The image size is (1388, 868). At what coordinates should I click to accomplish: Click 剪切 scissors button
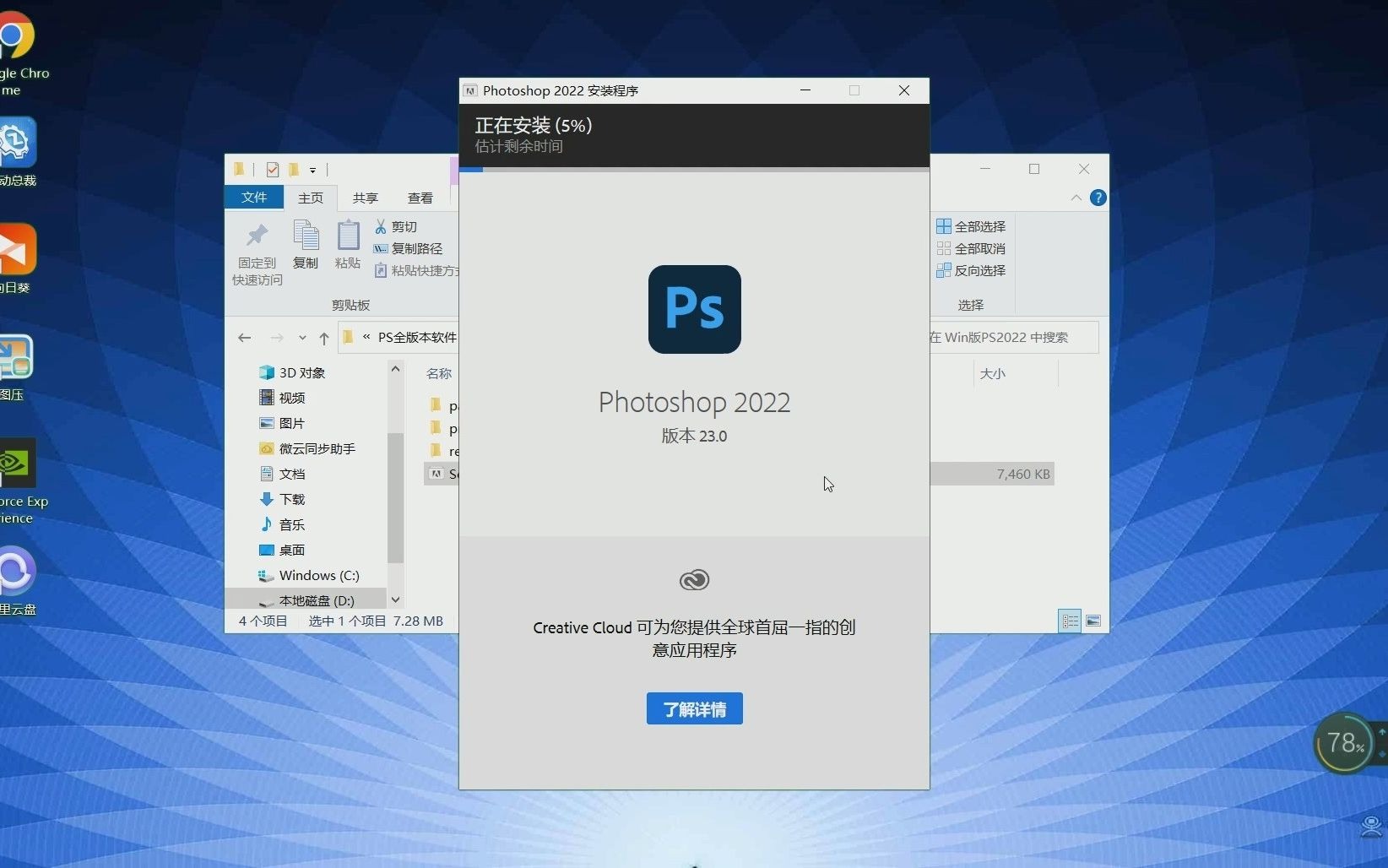point(396,226)
